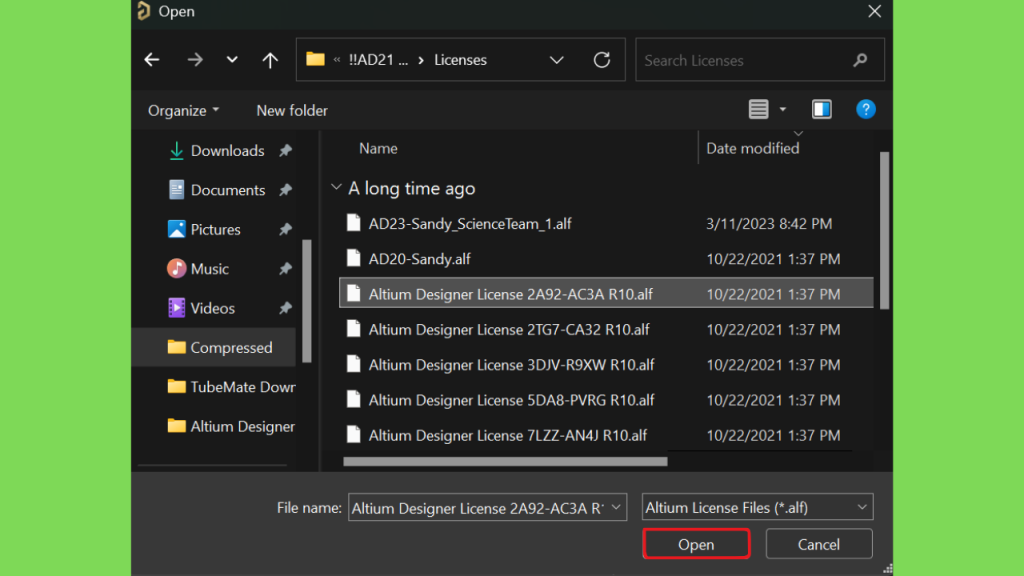Open the Help question mark
Screen dimensions: 1024x576
(x=865, y=109)
